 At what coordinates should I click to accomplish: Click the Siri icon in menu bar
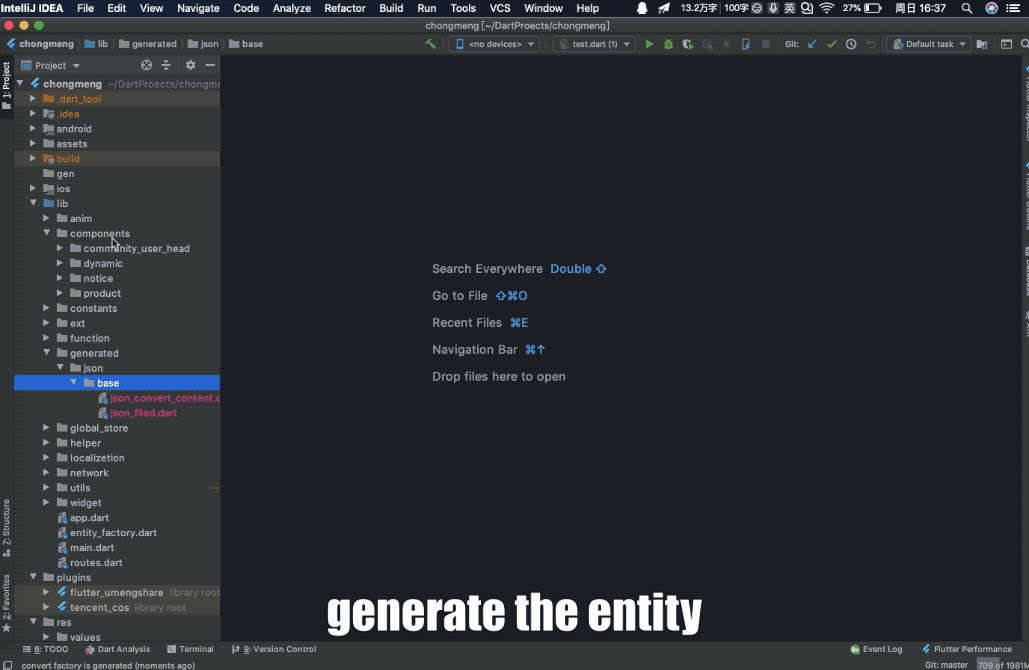[x=992, y=8]
